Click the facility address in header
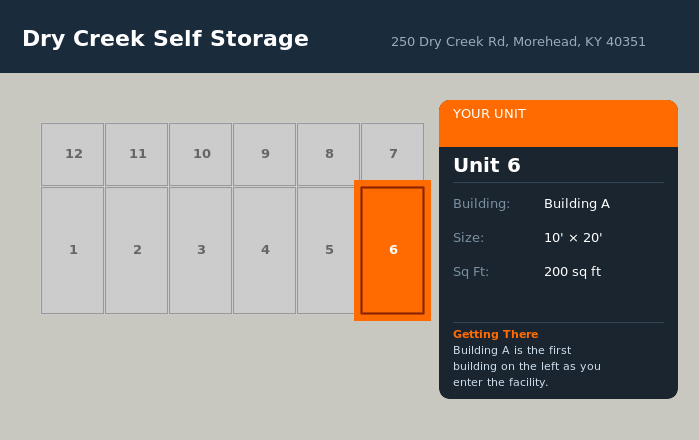 point(518,42)
